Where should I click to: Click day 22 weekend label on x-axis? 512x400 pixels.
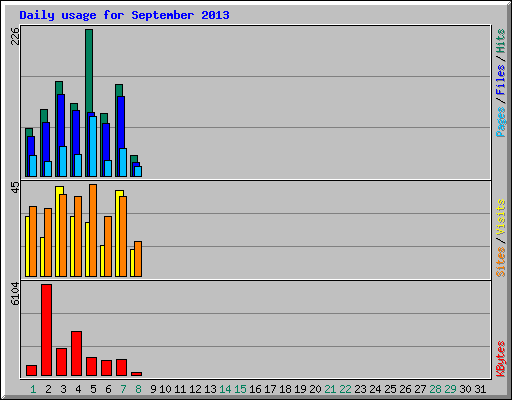(345, 389)
